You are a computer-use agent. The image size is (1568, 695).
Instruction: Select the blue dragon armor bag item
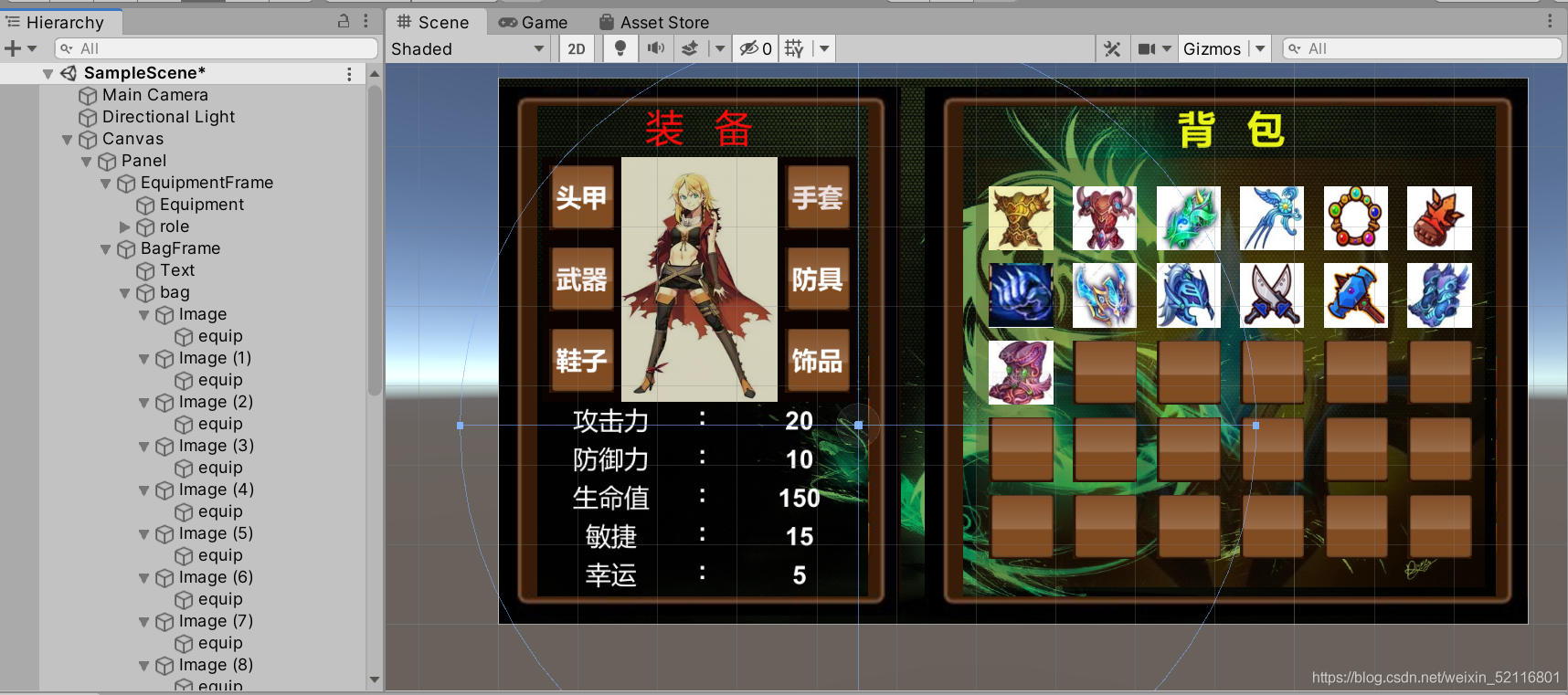tap(1440, 296)
